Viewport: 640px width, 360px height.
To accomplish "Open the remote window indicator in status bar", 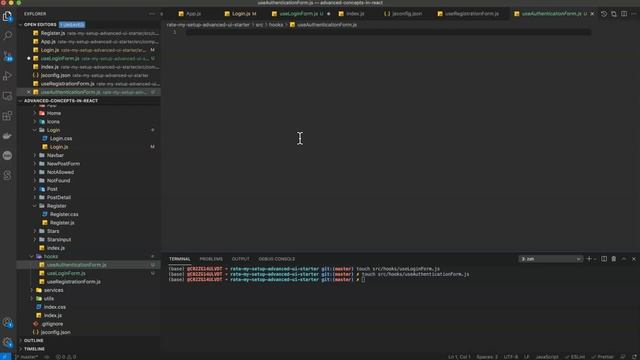I will [x=5, y=357].
